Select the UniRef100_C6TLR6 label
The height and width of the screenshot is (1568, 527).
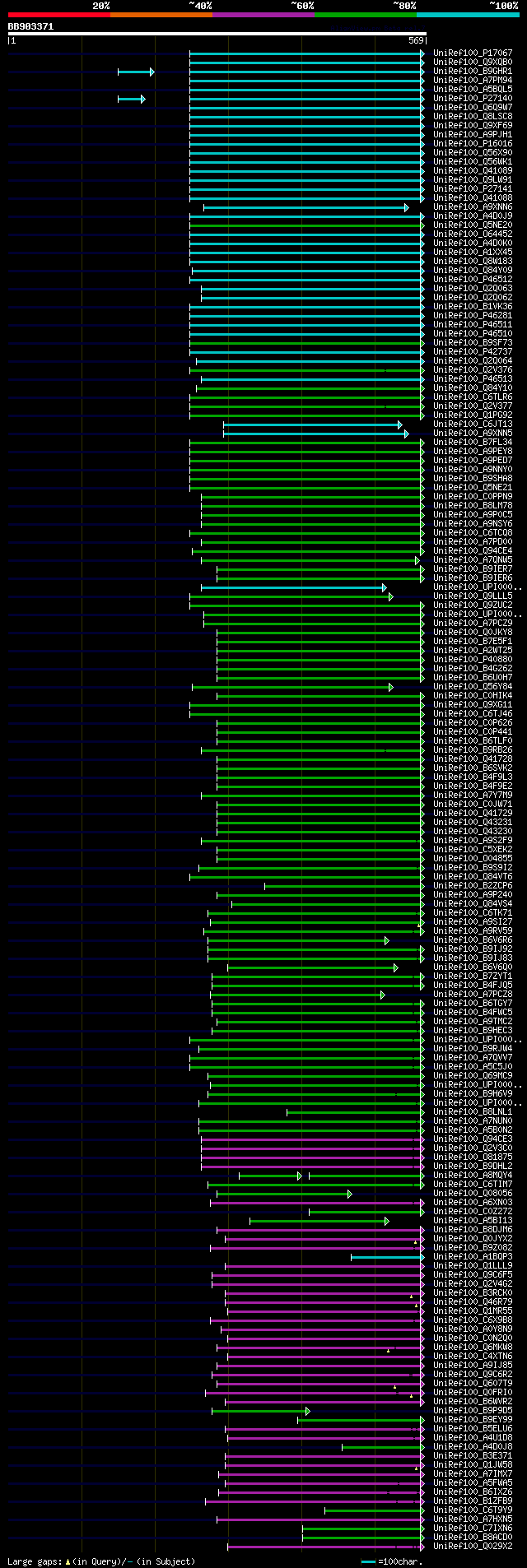[473, 397]
